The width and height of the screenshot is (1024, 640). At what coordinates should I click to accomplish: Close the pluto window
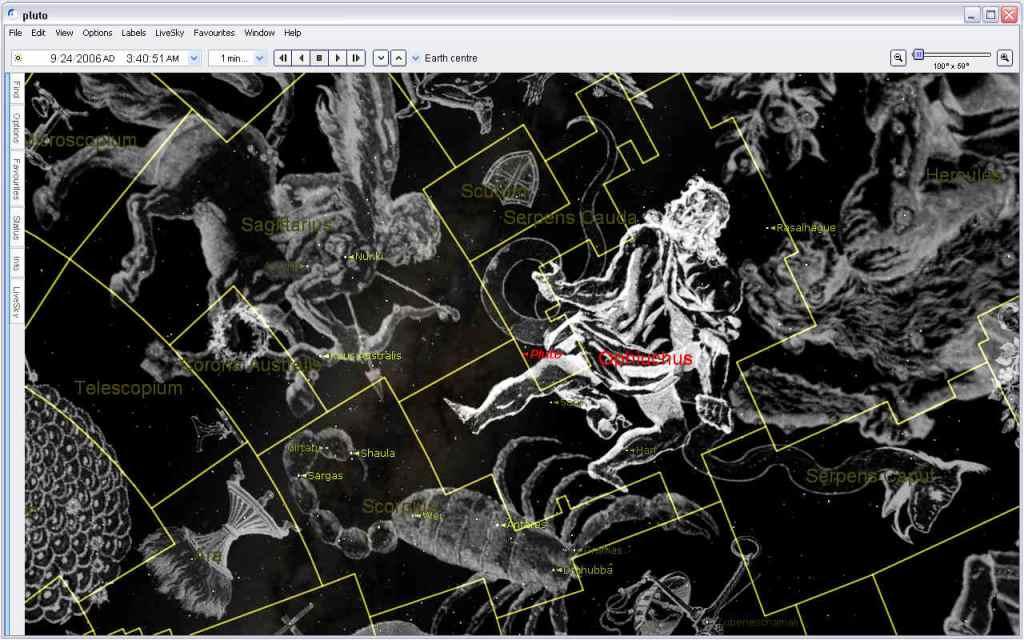tap(1010, 14)
